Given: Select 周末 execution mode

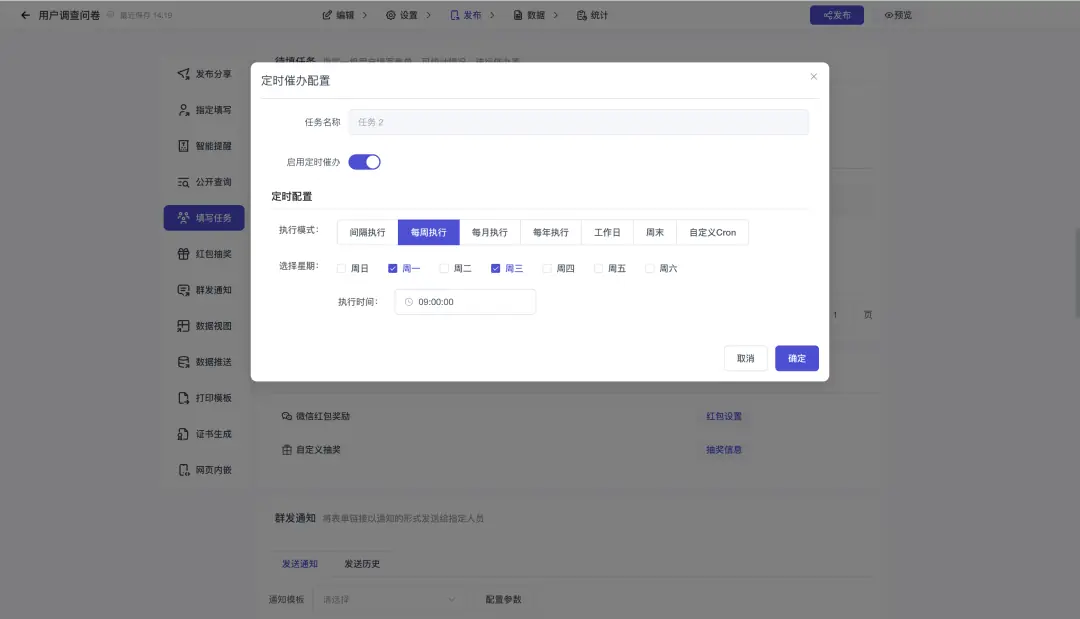Looking at the screenshot, I should (x=655, y=232).
